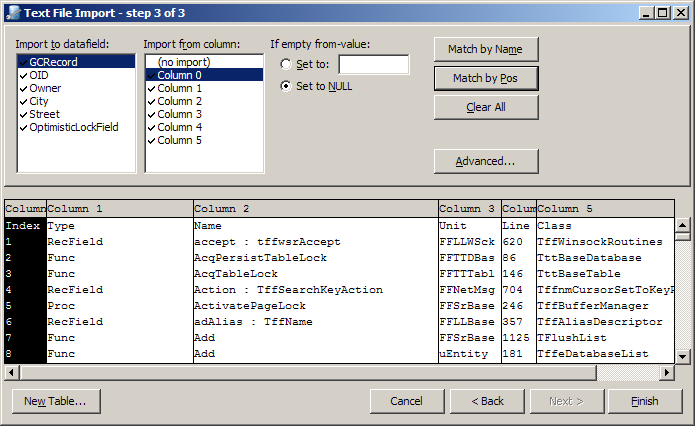The width and height of the screenshot is (695, 426).
Task: Select the 'Set to:' radio option
Action: pos(287,65)
